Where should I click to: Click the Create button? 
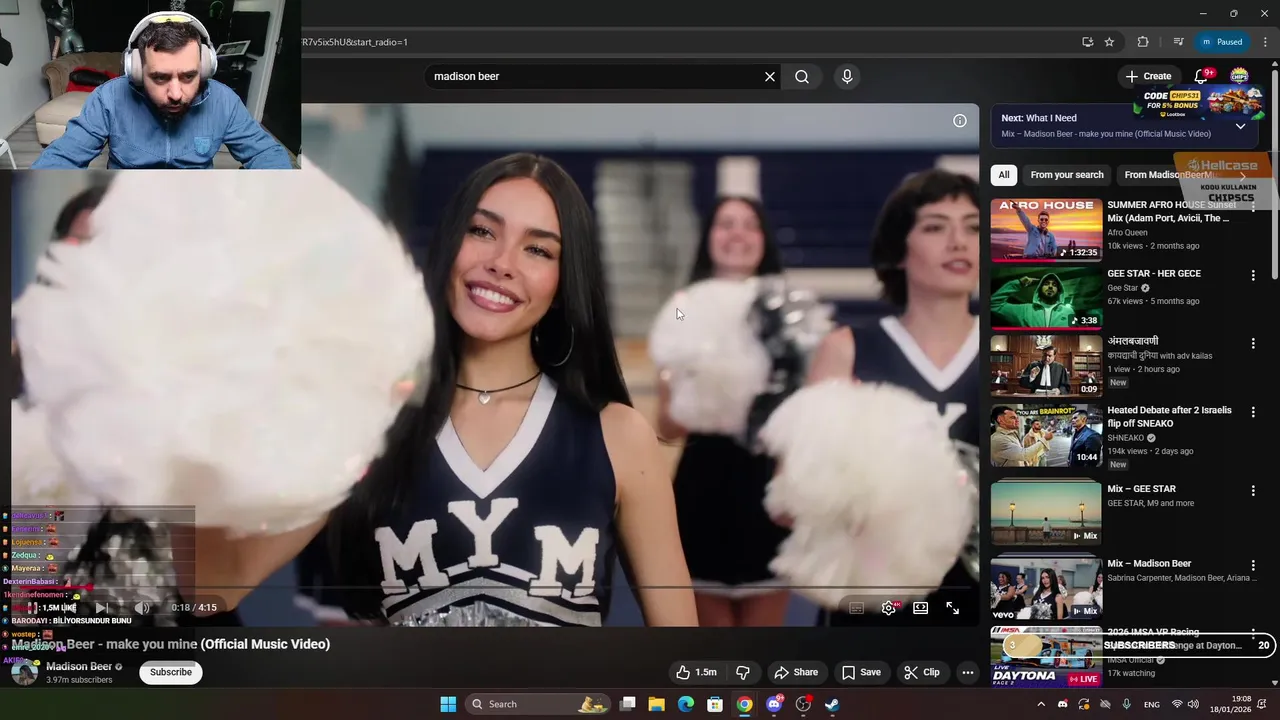[1148, 76]
